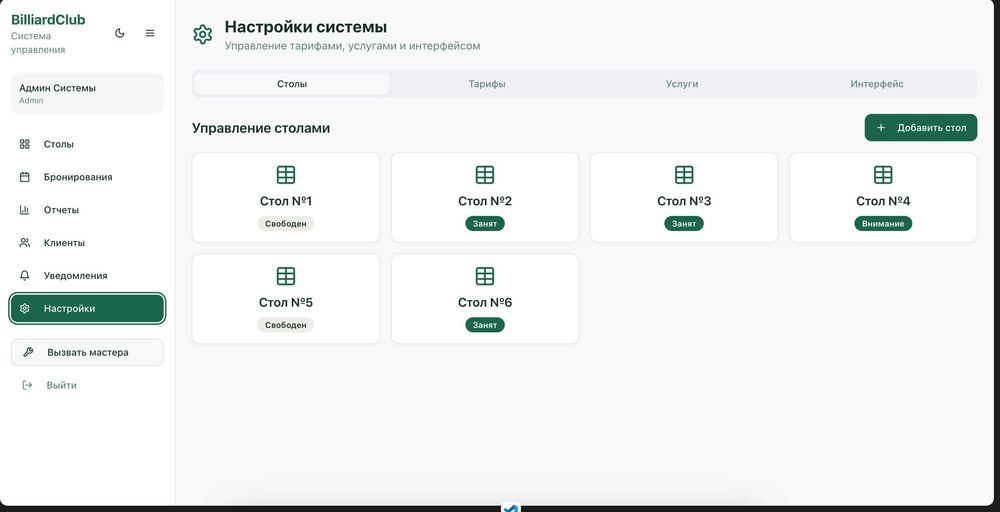Screen dimensions: 1000x512
Task: Click the Стол №4 title text
Action: pos(883,201)
